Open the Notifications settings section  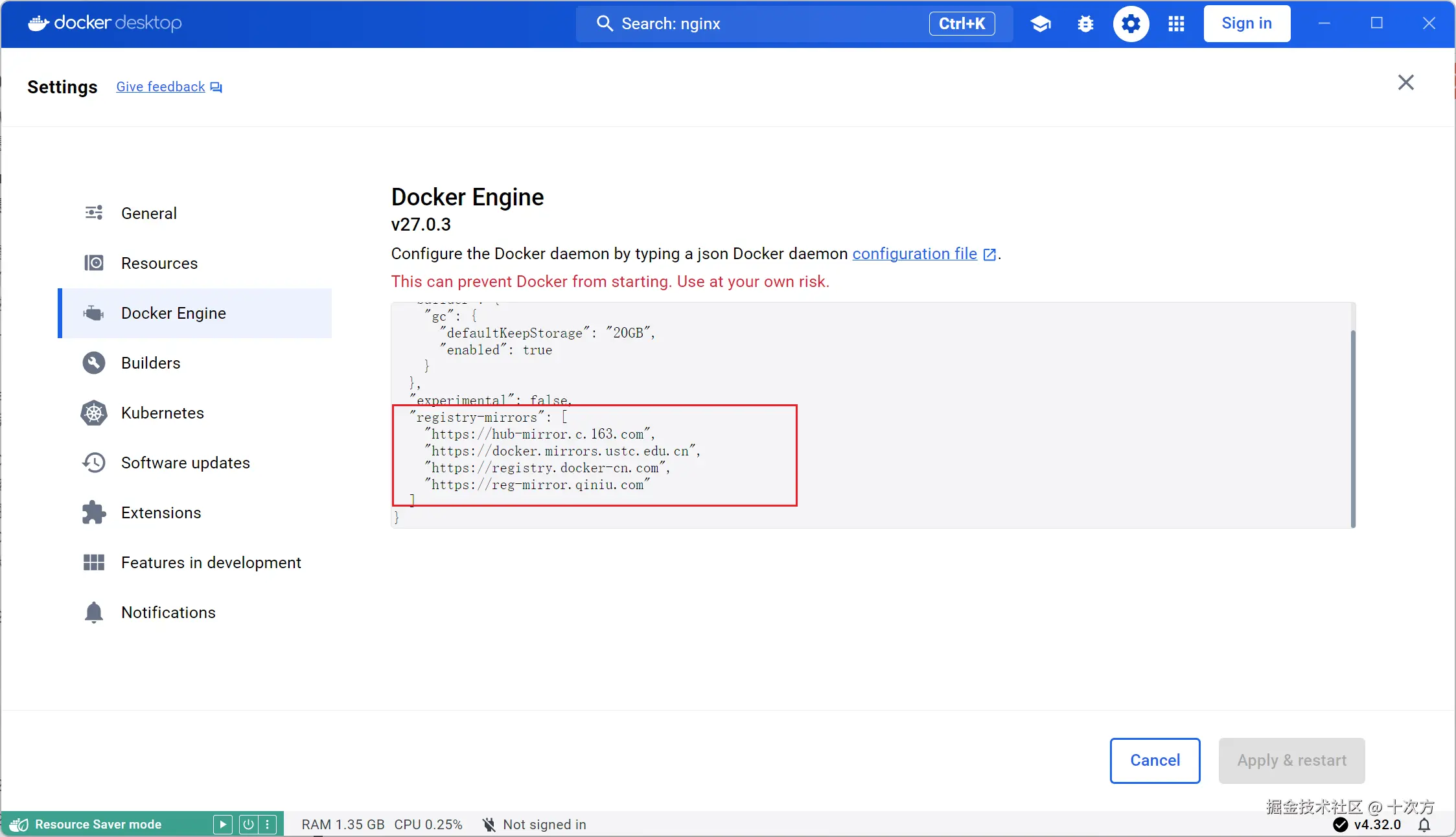[194, 612]
